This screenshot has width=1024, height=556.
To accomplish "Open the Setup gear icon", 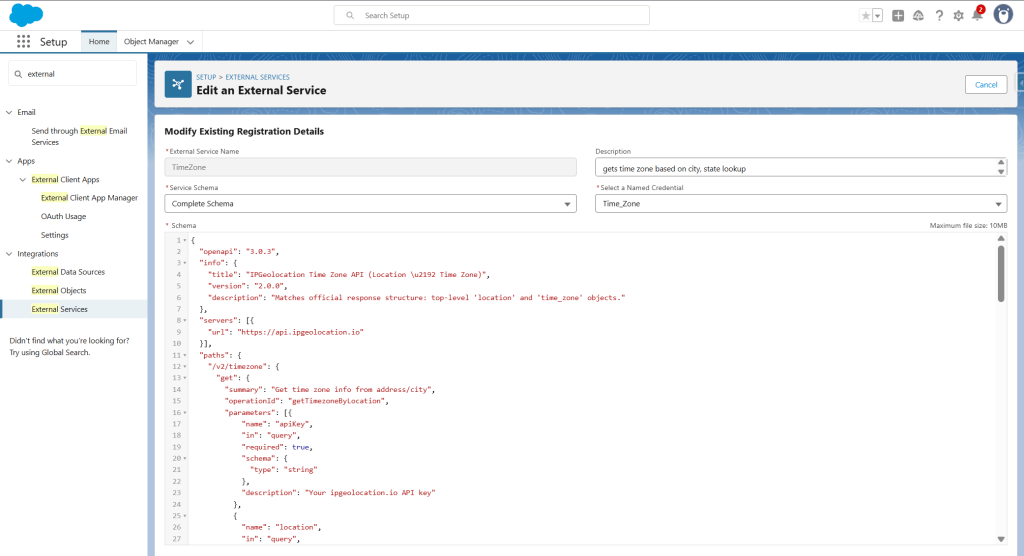I will (959, 16).
